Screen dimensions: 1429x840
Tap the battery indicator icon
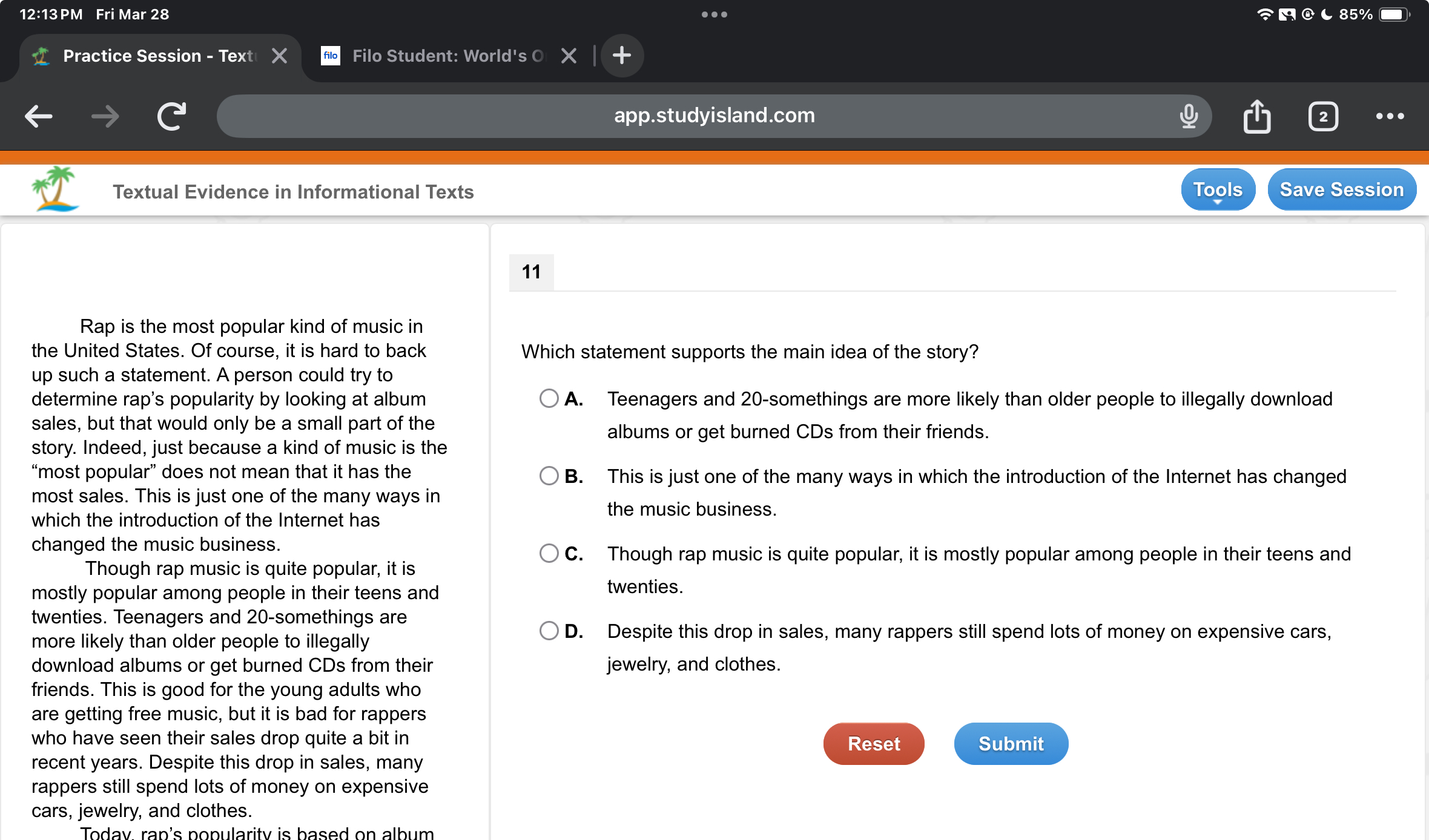click(1394, 15)
